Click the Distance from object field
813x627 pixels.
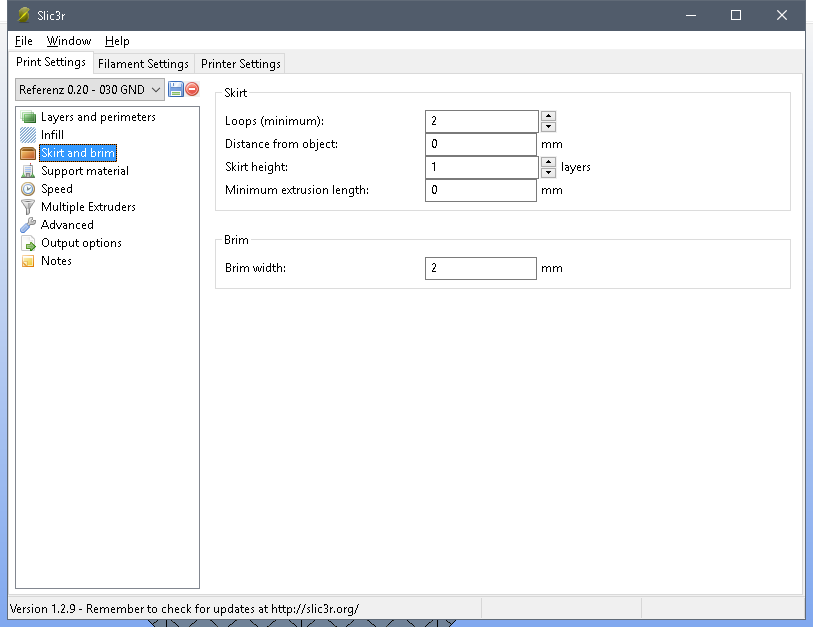[x=480, y=144]
